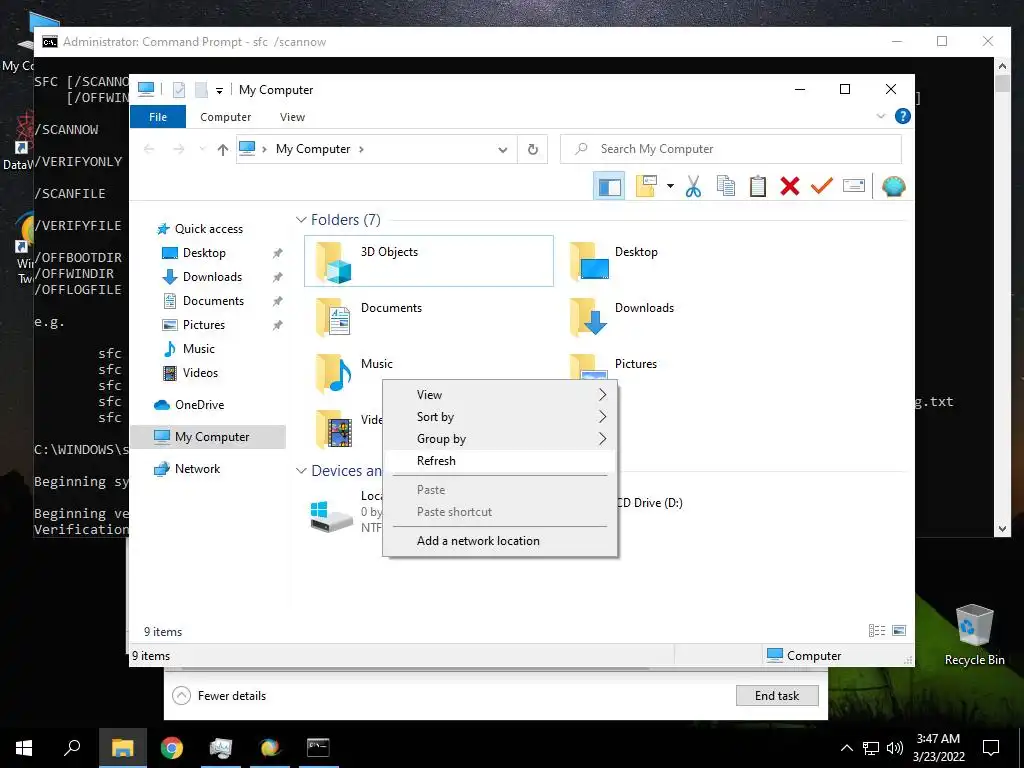Click the red X Delete toolbar icon
This screenshot has width=1024, height=768.
coord(790,186)
